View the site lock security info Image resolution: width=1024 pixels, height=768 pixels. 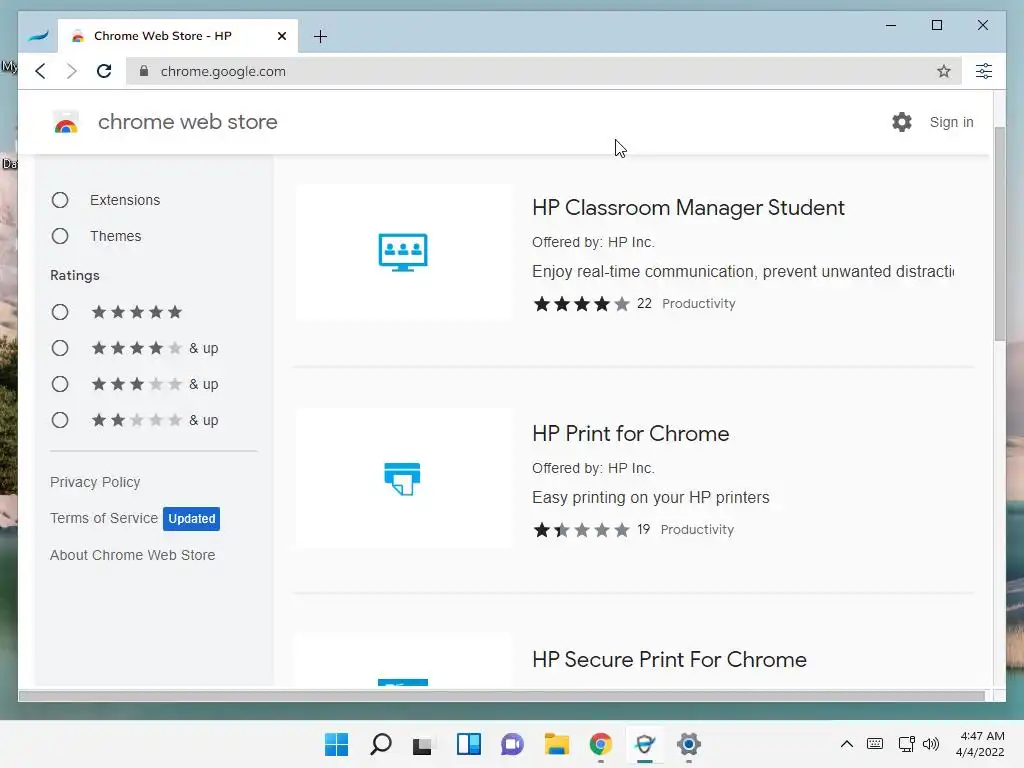coord(144,71)
